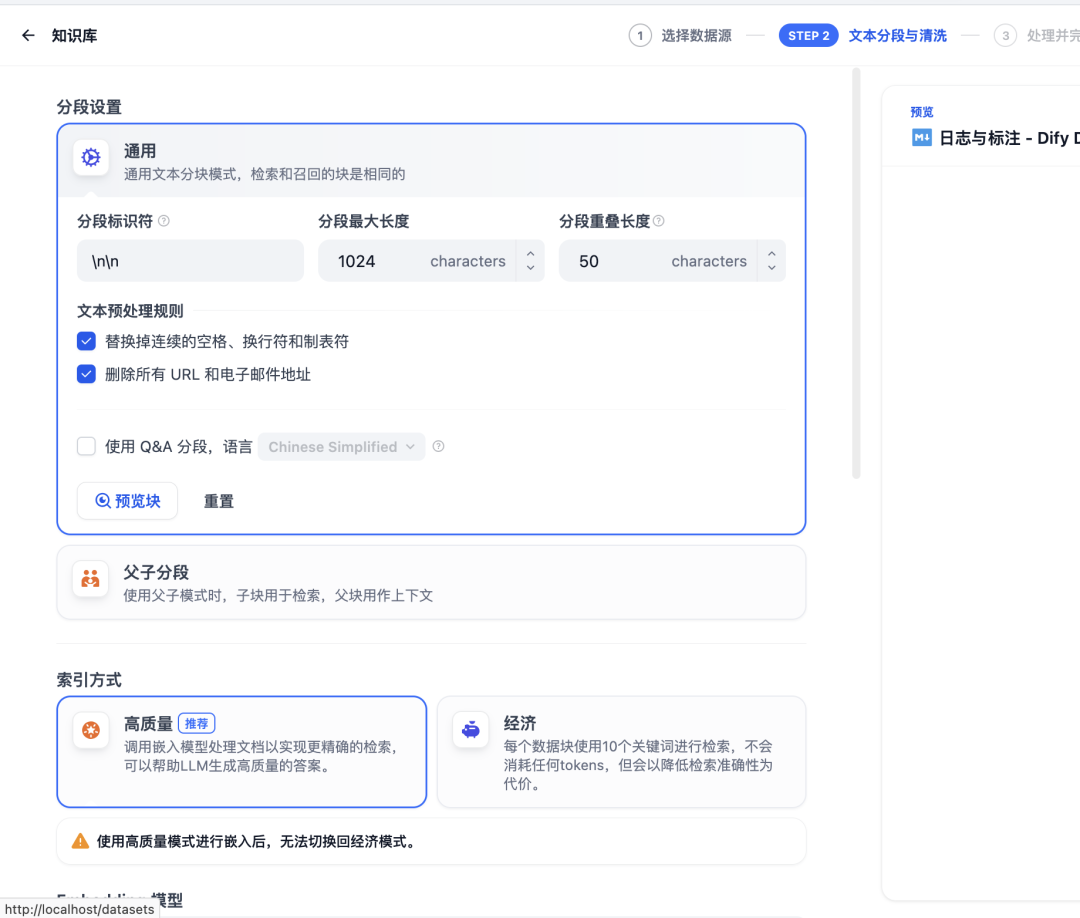Image resolution: width=1080 pixels, height=918 pixels.
Task: Click the back arrow next to 知识库
Action: pos(27,35)
